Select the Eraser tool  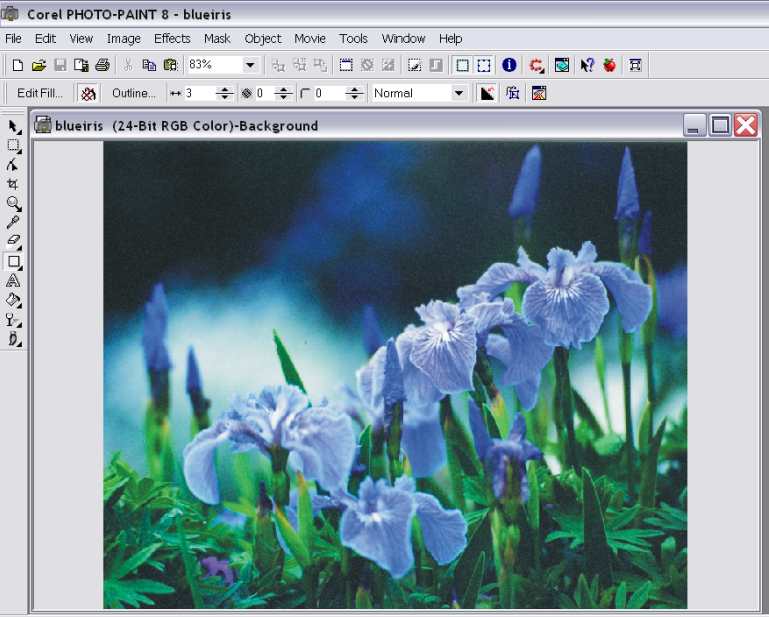(x=13, y=241)
